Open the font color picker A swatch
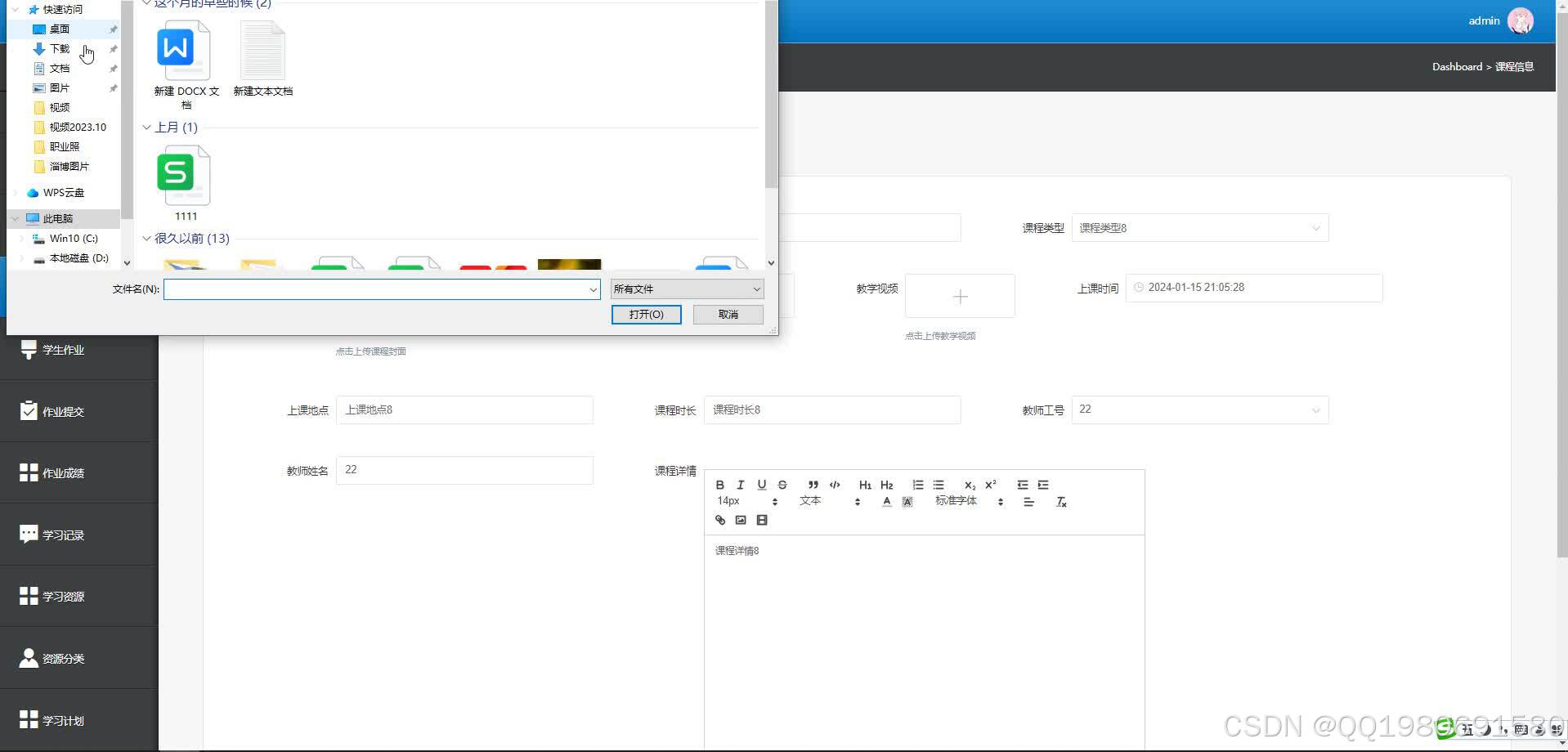The width and height of the screenshot is (1568, 752). tap(886, 502)
